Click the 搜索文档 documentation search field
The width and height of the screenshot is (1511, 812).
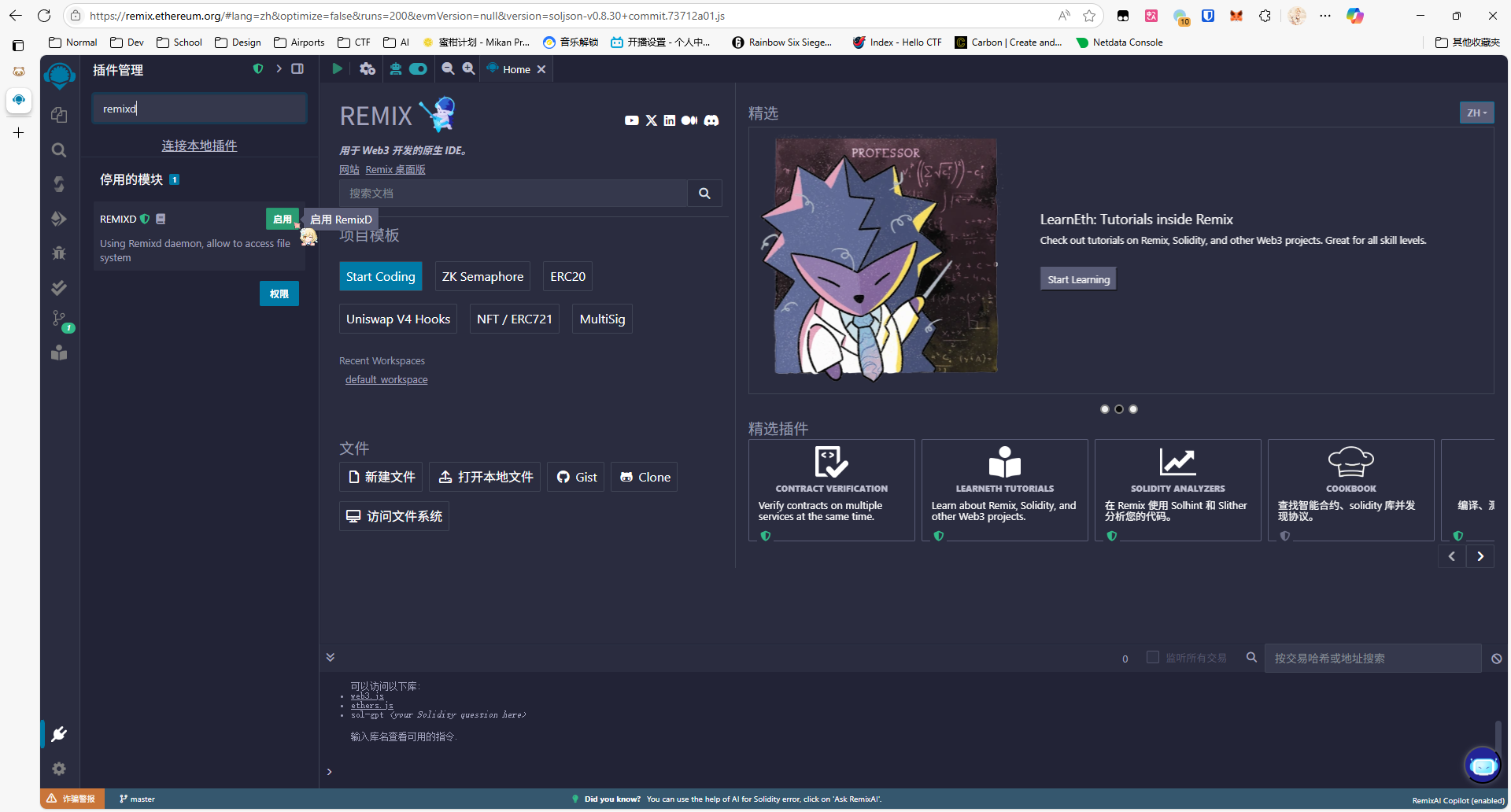513,194
